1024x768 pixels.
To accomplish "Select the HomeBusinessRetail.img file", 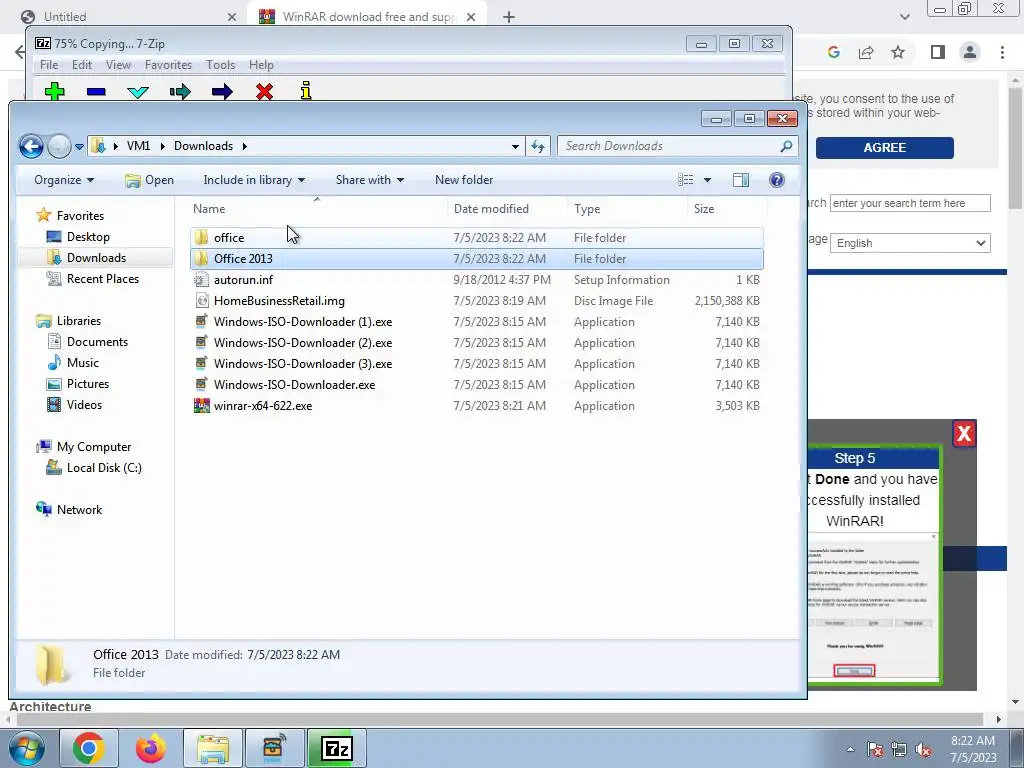I will coord(279,301).
